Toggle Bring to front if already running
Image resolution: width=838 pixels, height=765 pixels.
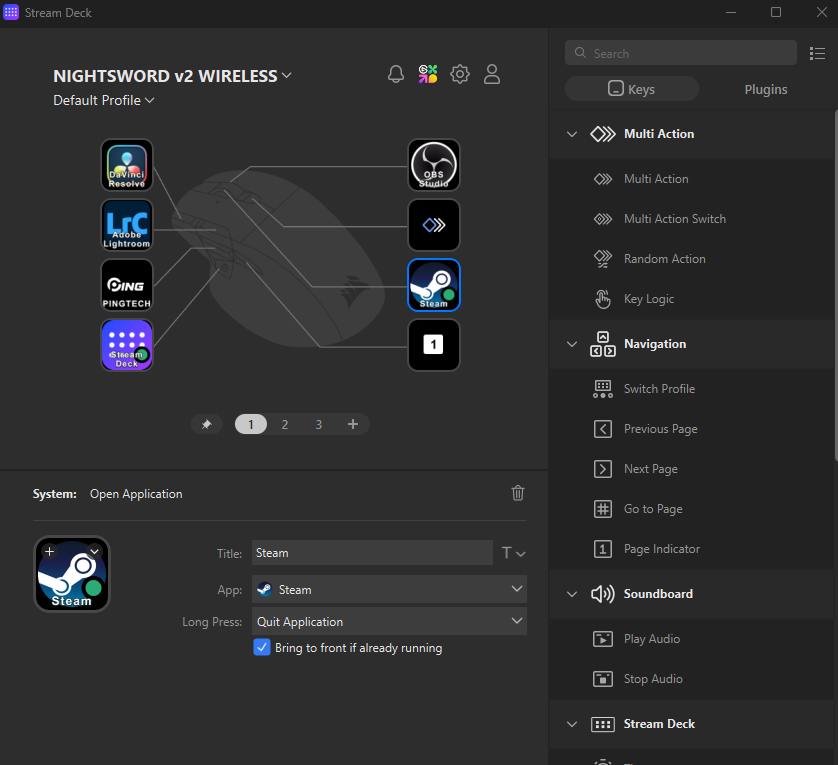click(x=261, y=647)
